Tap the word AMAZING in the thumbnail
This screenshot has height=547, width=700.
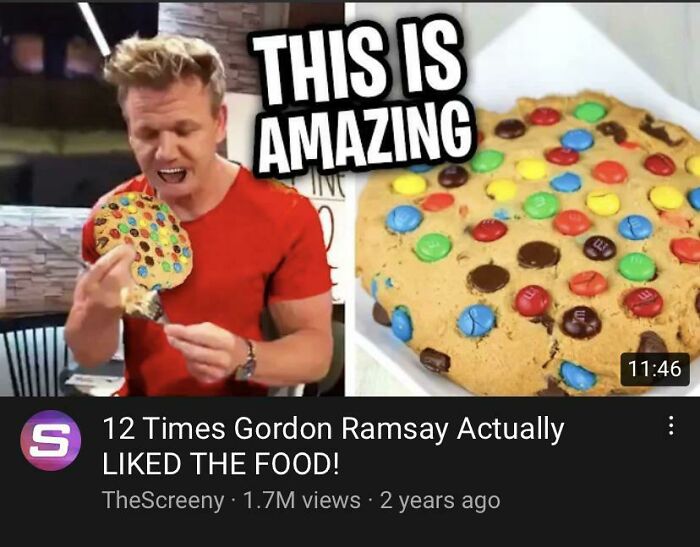coord(364,138)
